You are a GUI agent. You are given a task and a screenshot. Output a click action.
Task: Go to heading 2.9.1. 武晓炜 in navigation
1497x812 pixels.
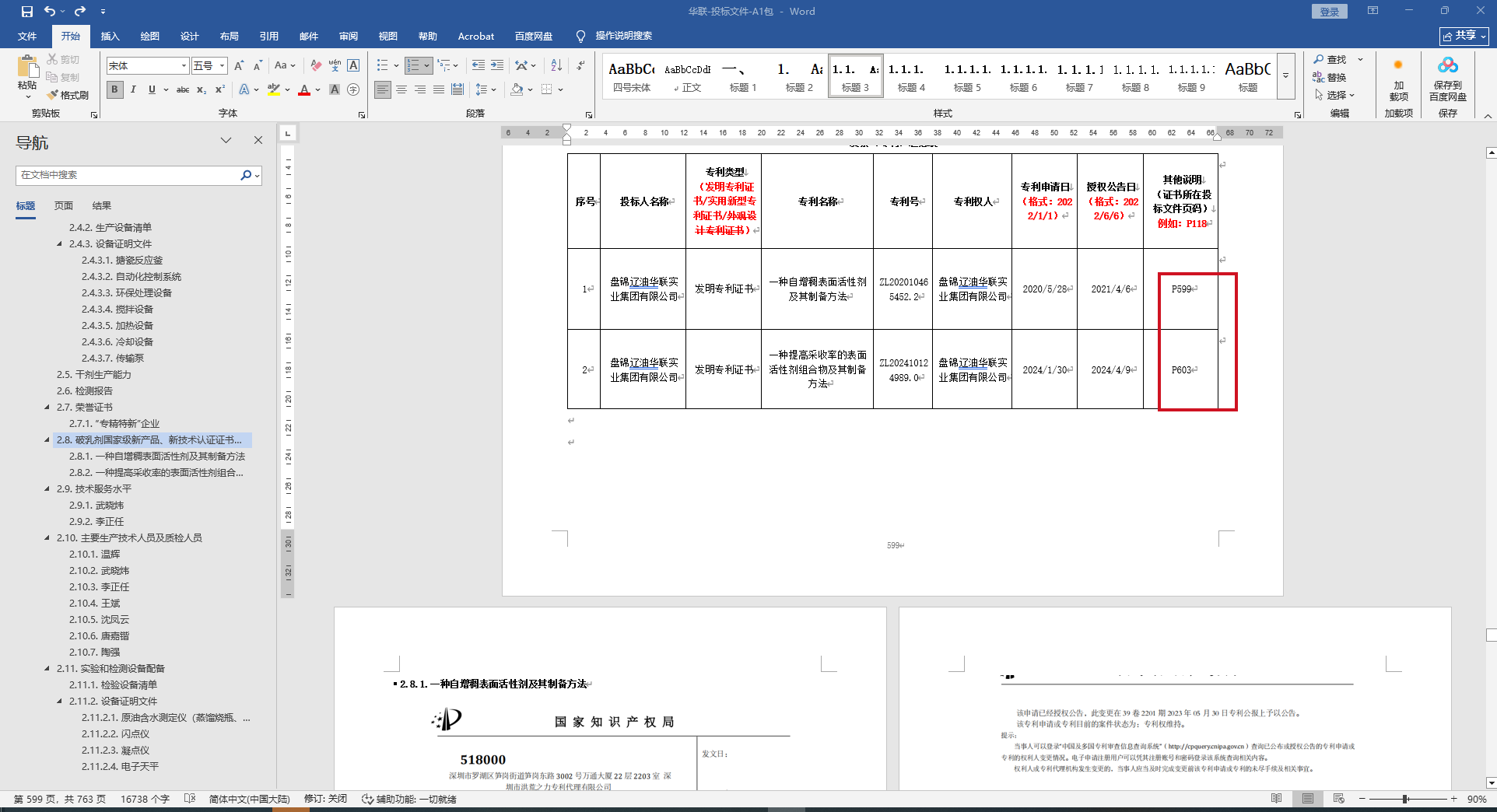click(96, 506)
